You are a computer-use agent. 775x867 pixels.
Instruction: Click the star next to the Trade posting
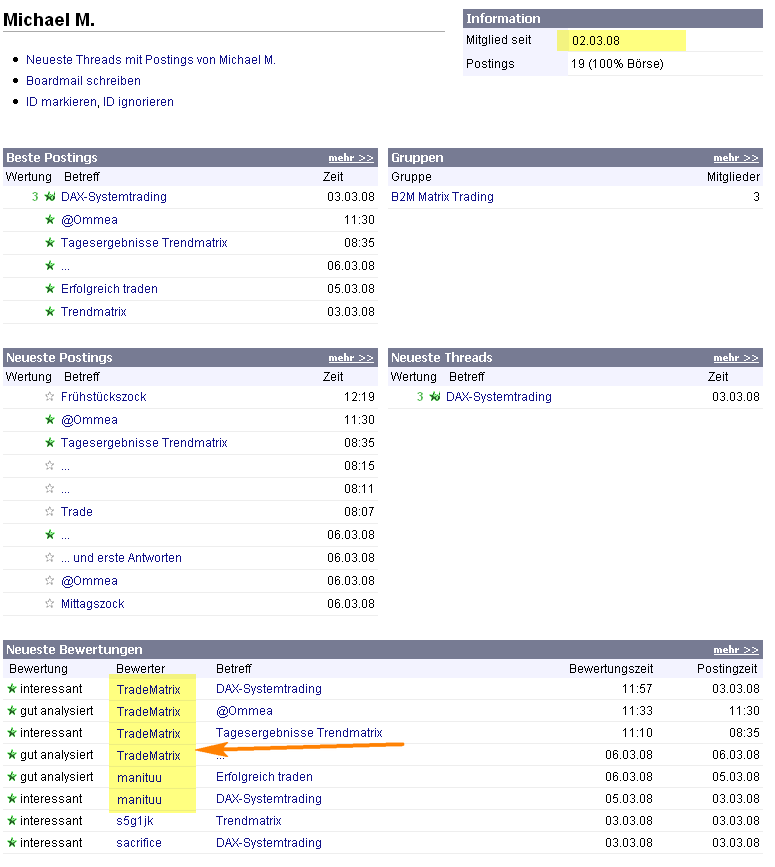tap(48, 512)
